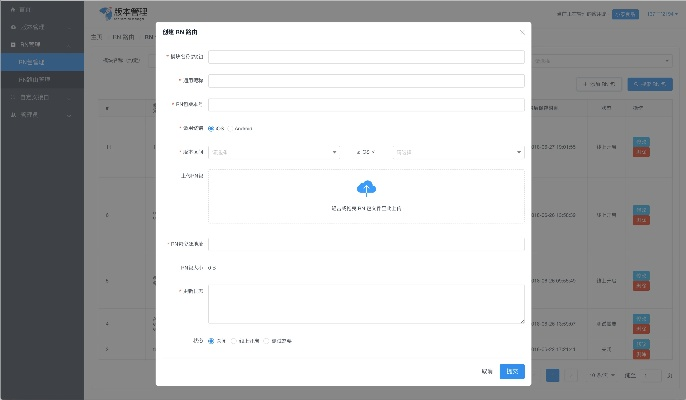Screen dimensions: 686x400
Task: Select the Android platform radio button
Action: coord(231,128)
